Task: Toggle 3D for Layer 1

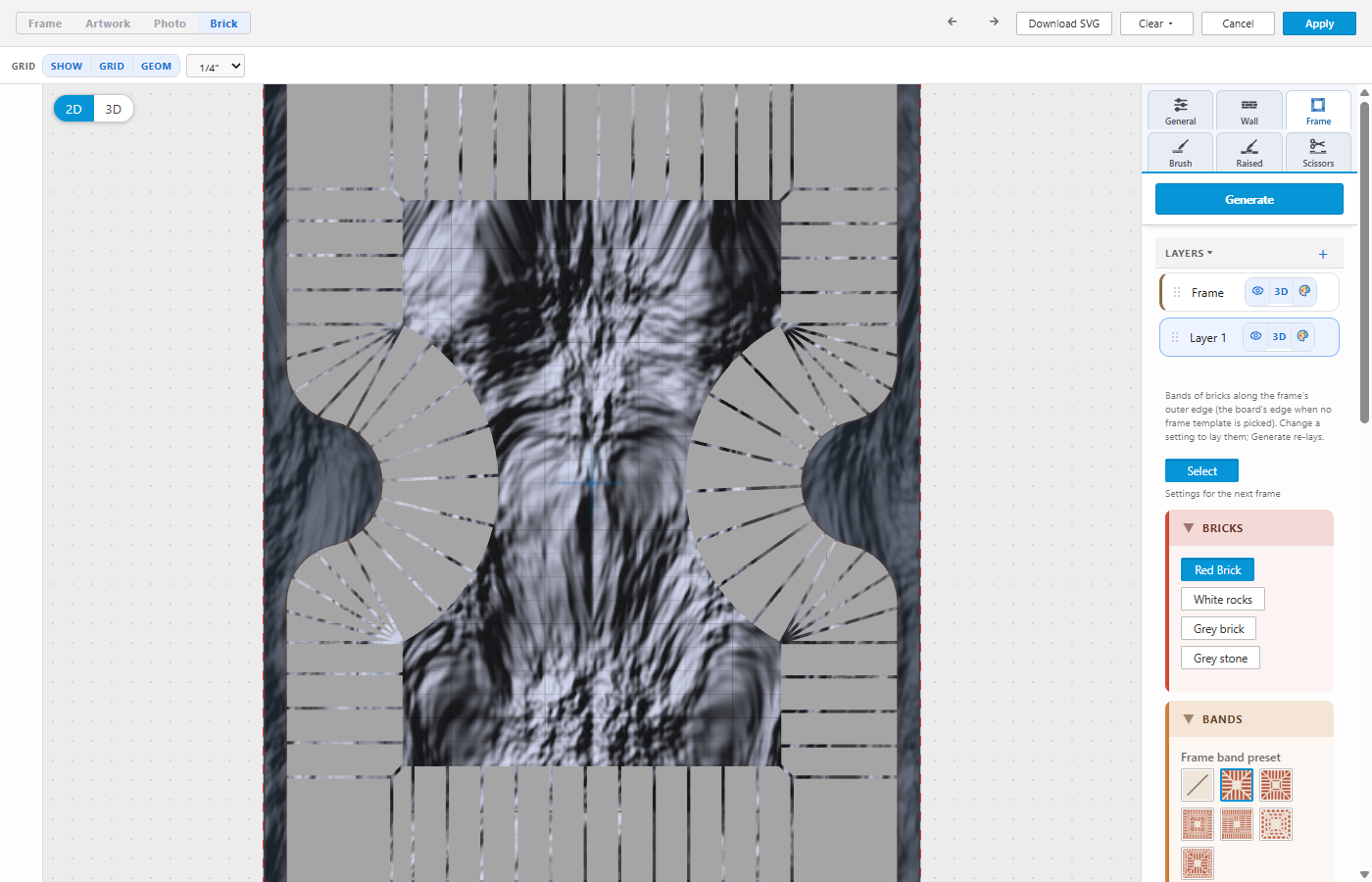Action: click(1279, 336)
